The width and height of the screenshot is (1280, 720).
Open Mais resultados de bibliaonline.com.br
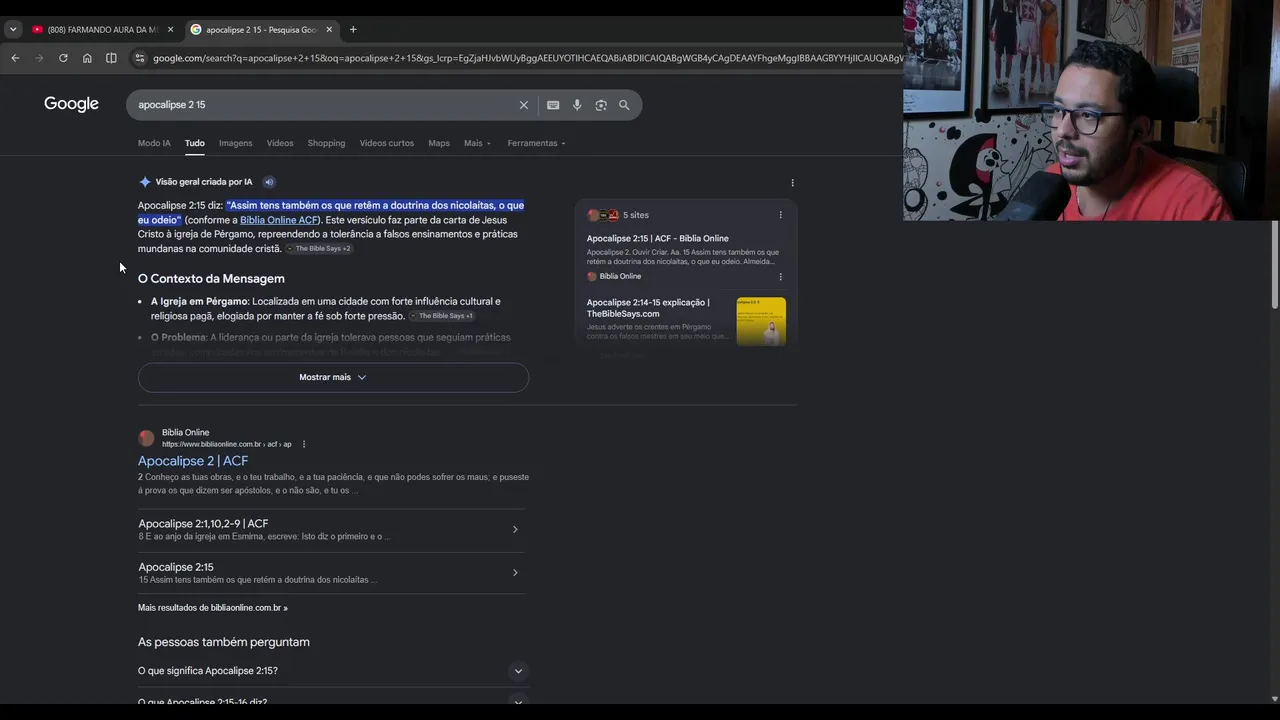(x=213, y=608)
